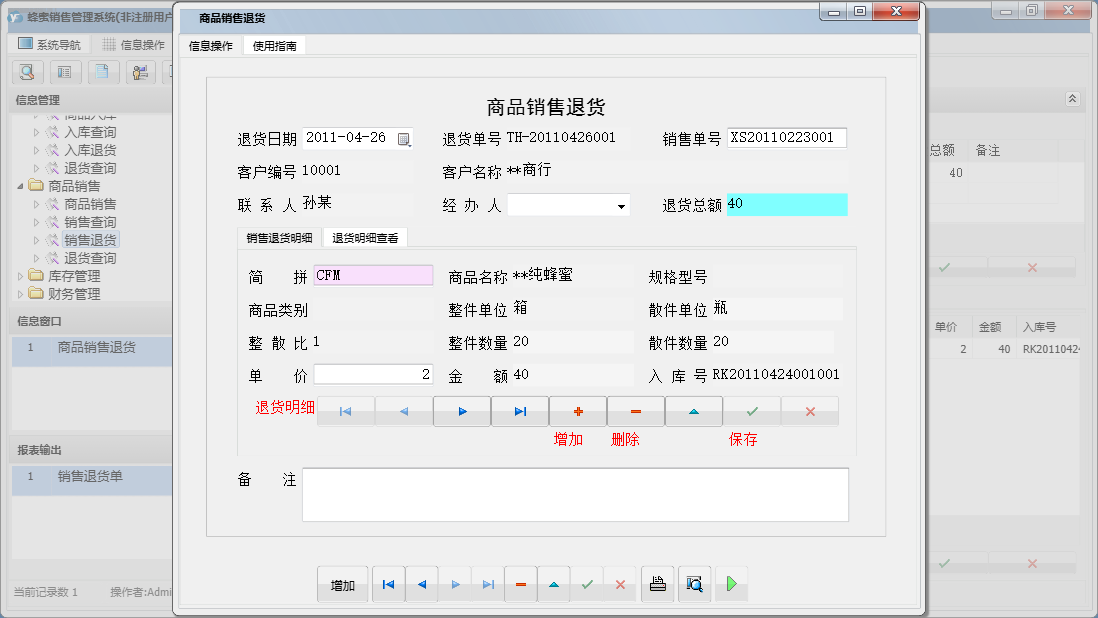
Task: Expand the 入库查询 tree node
Action: coord(36,132)
